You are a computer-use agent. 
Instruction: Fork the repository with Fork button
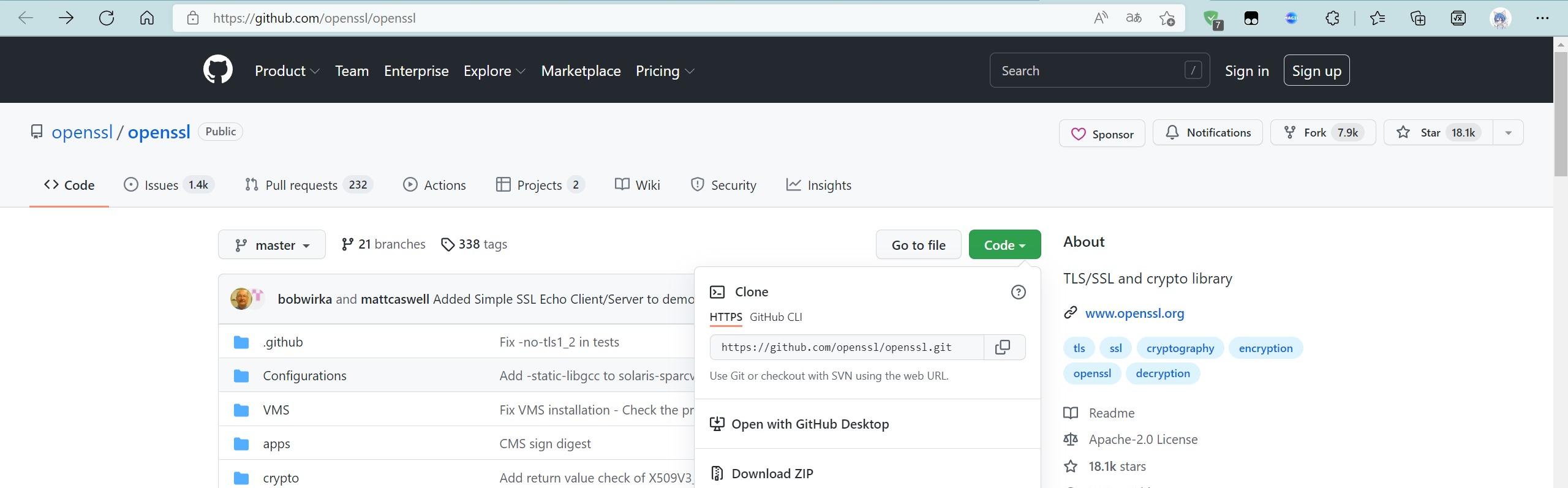point(1323,133)
